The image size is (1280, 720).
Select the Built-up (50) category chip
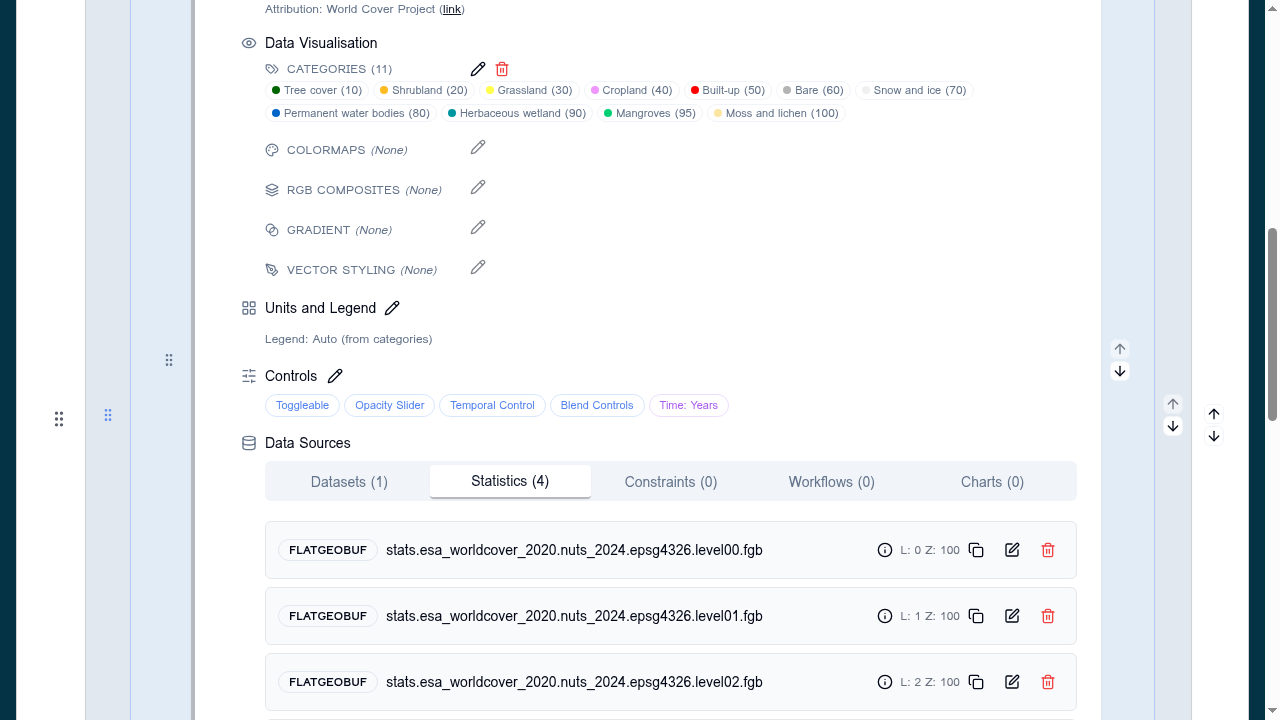click(x=728, y=90)
